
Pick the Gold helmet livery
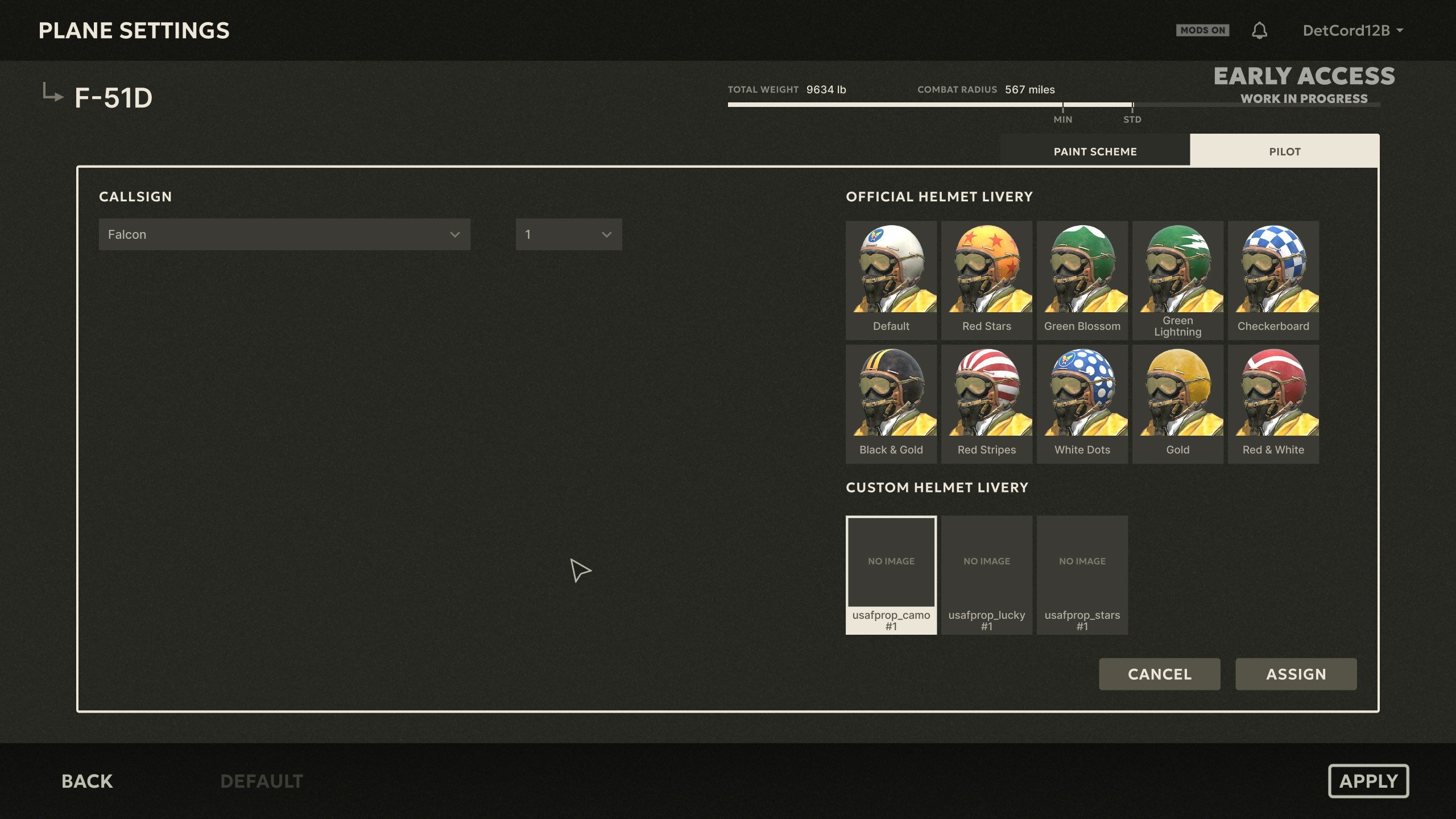(1177, 404)
